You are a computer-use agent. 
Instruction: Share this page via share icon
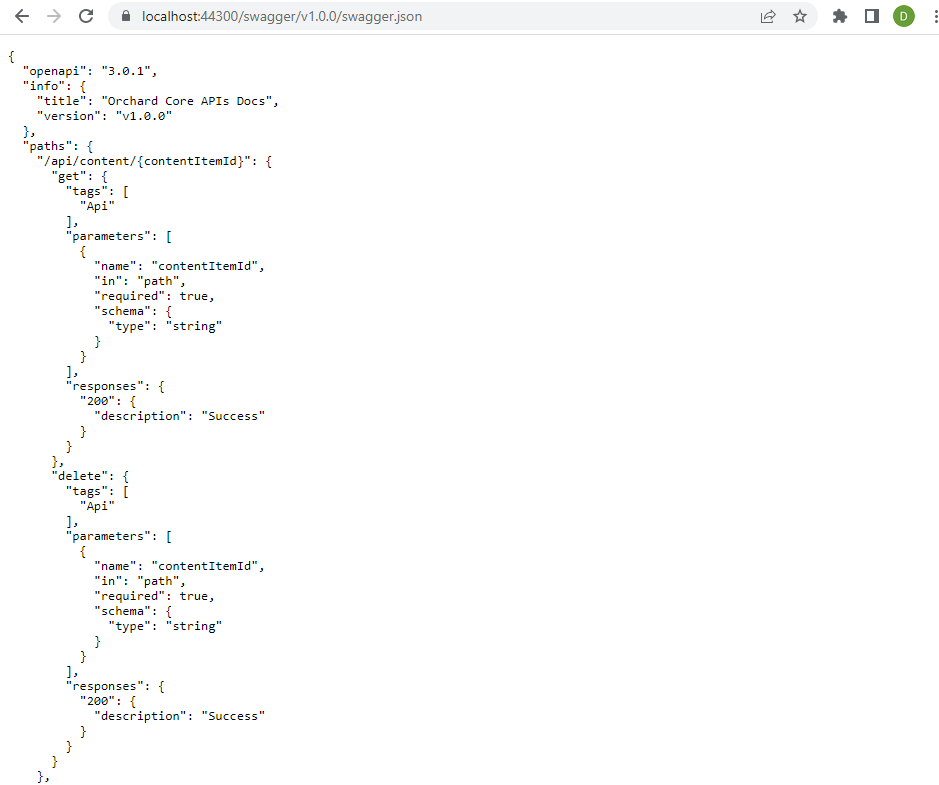coord(768,16)
